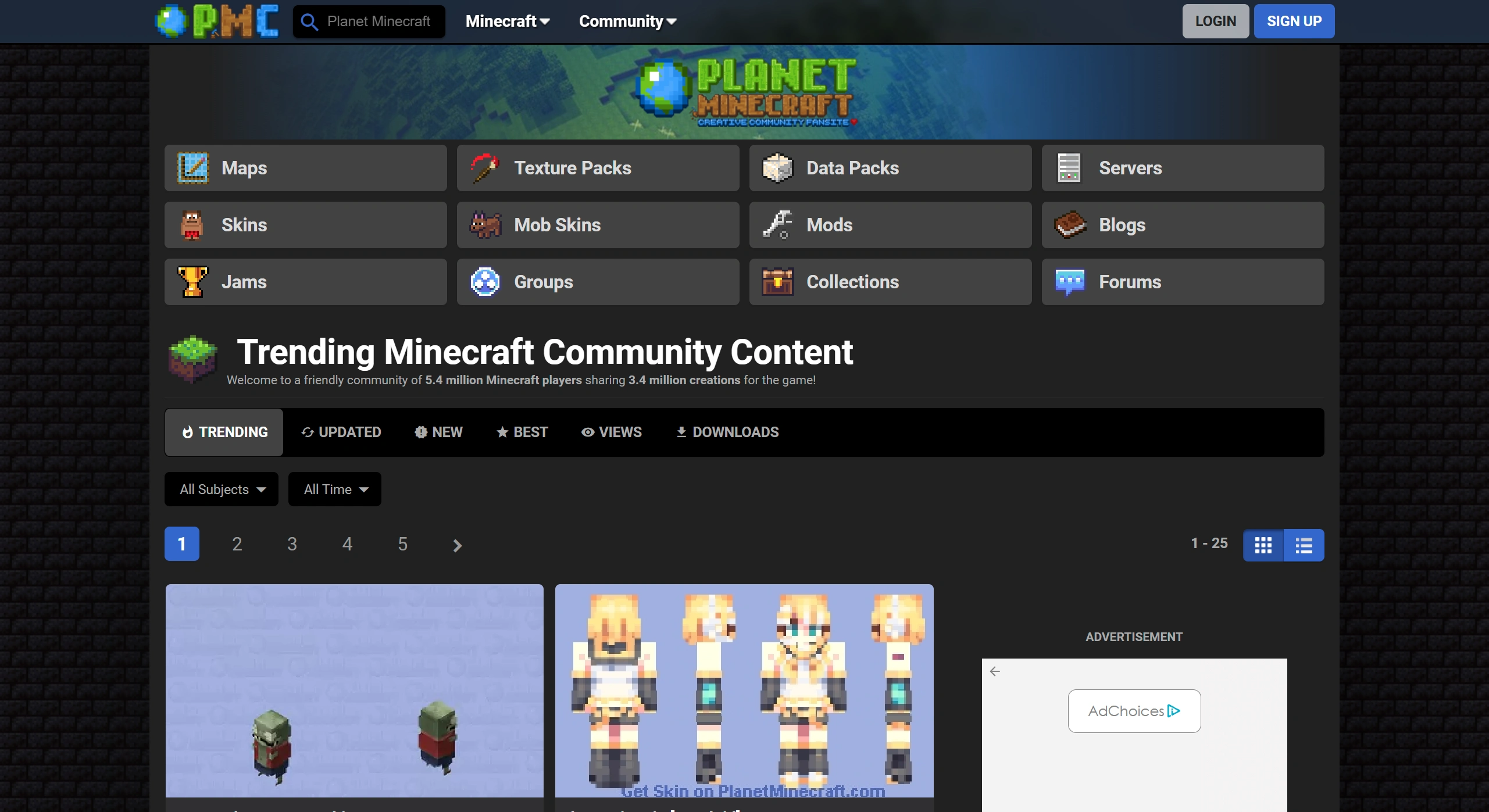Go to page 4

coord(348,544)
